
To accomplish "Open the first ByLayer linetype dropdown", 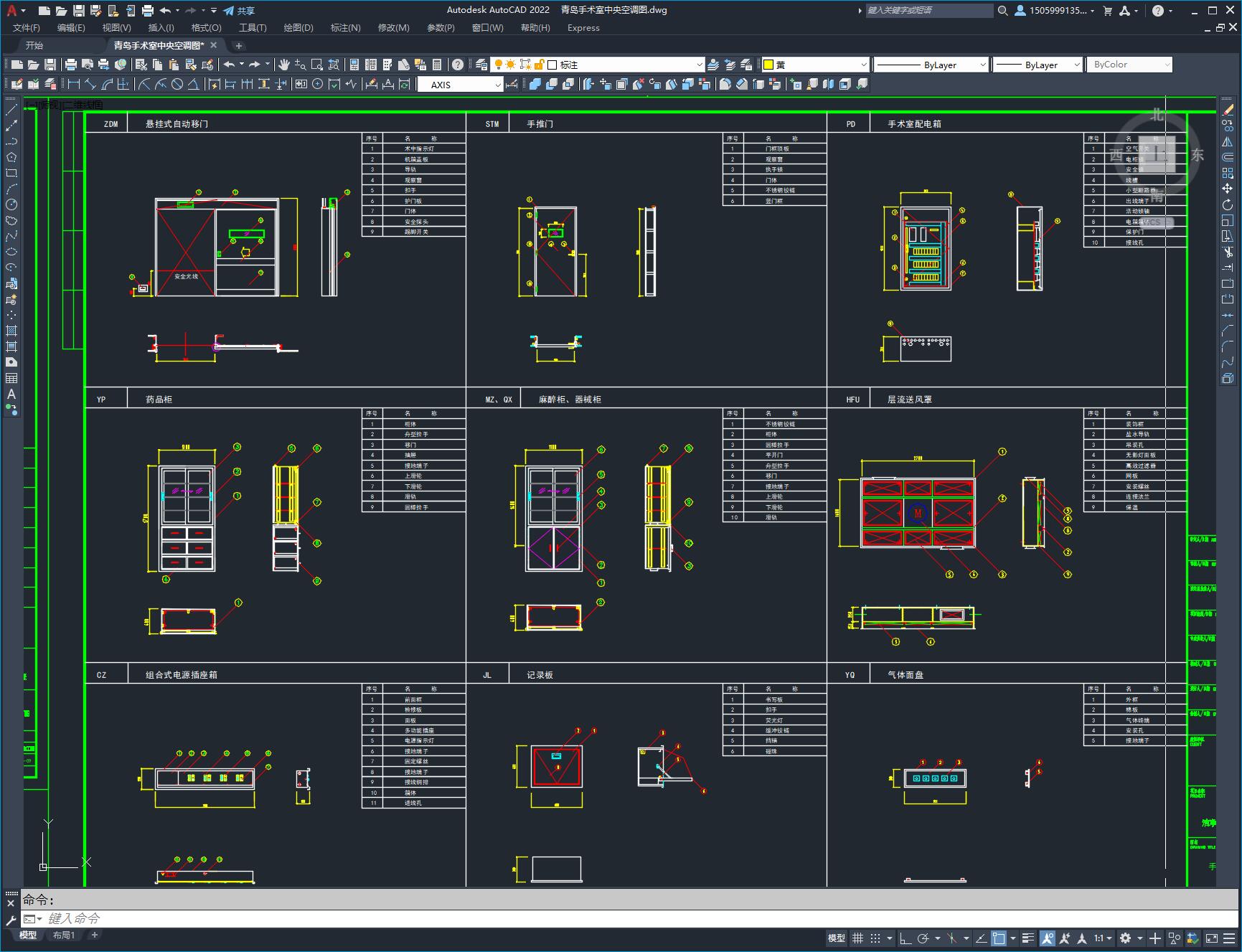I will click(x=931, y=65).
